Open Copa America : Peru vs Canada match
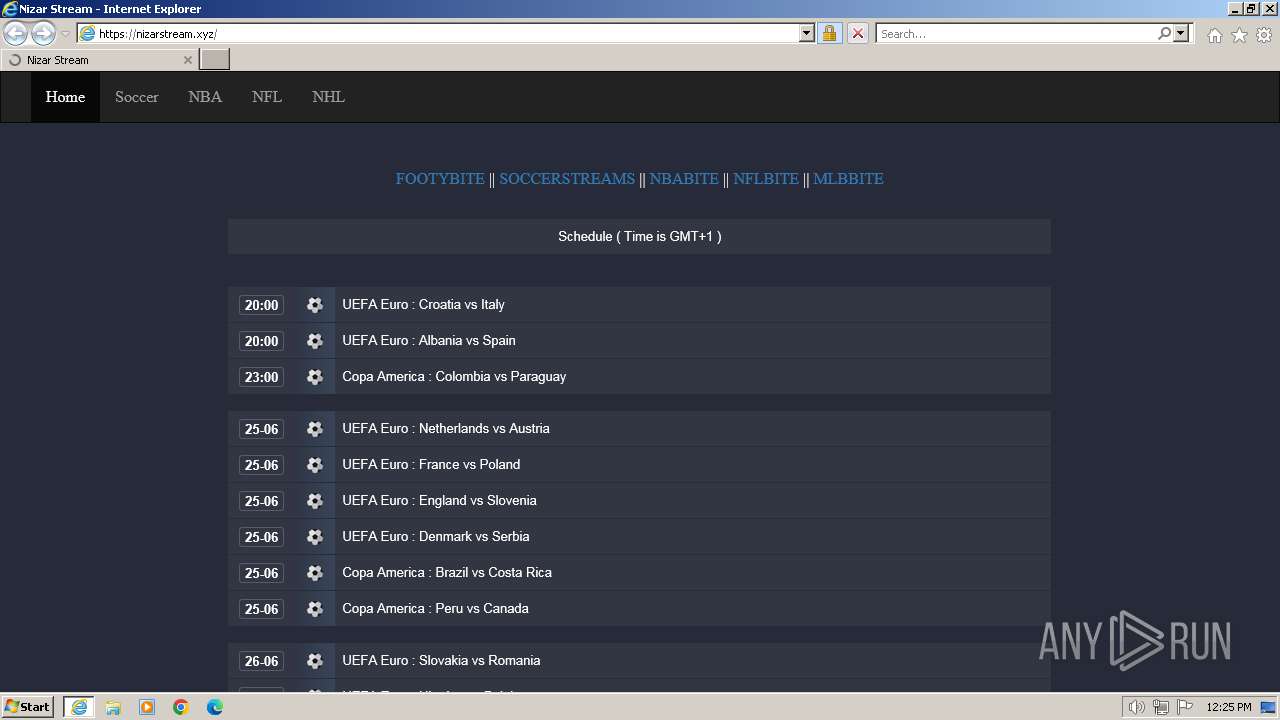 [435, 609]
